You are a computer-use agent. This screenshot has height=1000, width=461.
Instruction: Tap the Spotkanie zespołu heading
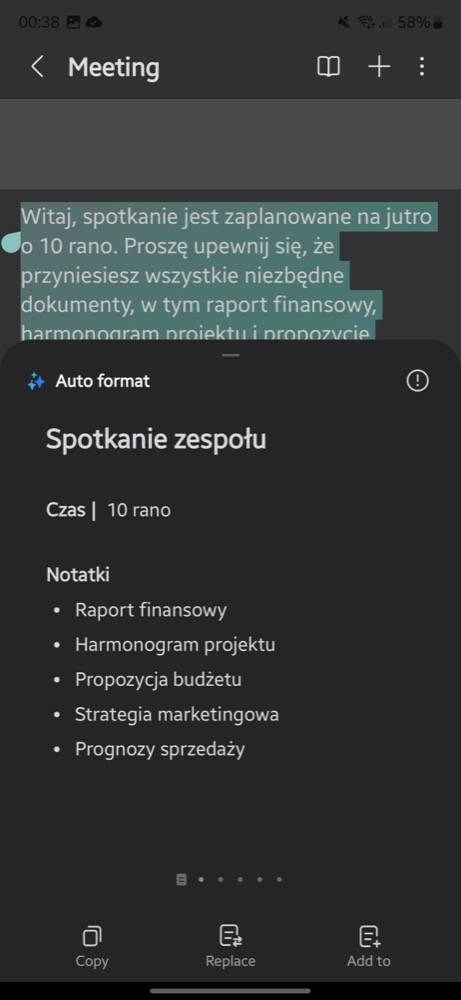(156, 439)
